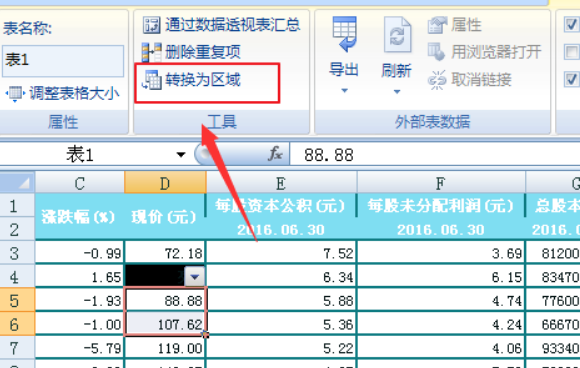The image size is (580, 368).
Task: Click 调整表格大小
Action: (74, 93)
